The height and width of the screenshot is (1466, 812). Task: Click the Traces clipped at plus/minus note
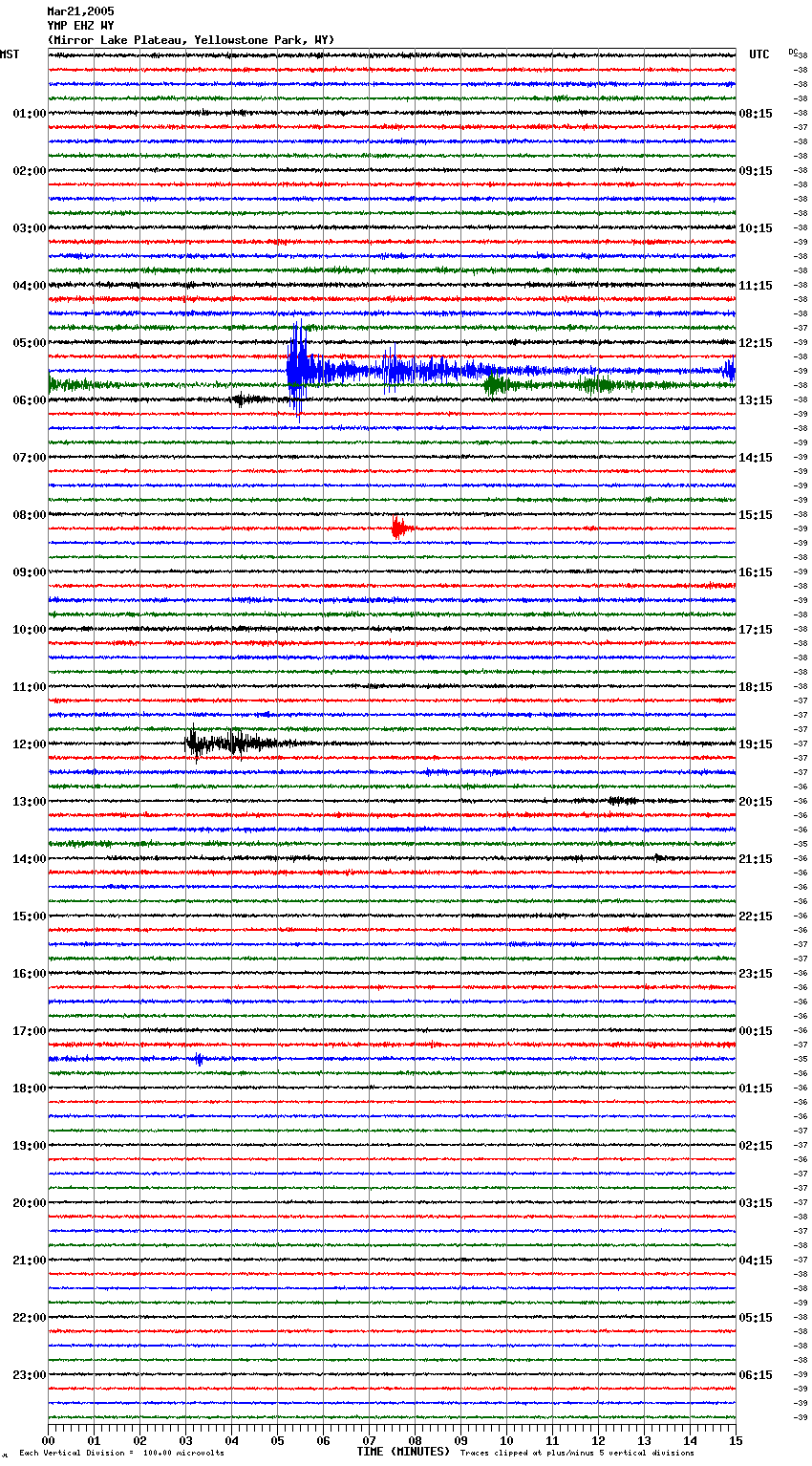(x=577, y=1453)
